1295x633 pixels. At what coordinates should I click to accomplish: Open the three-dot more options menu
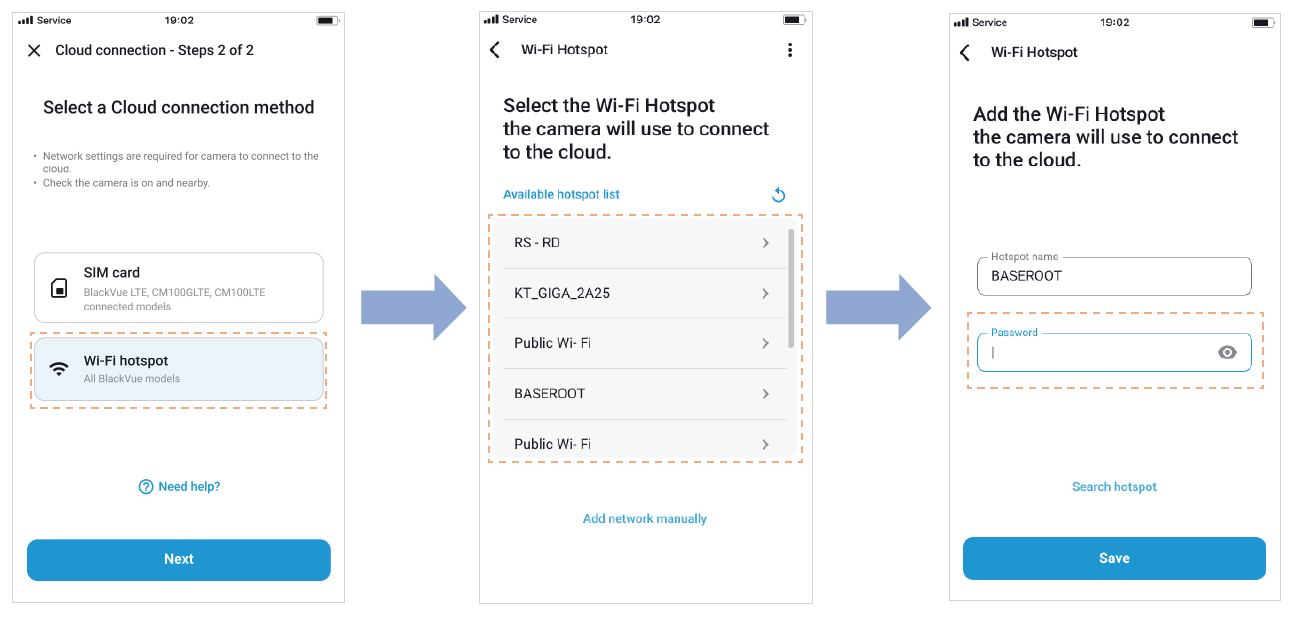(790, 50)
